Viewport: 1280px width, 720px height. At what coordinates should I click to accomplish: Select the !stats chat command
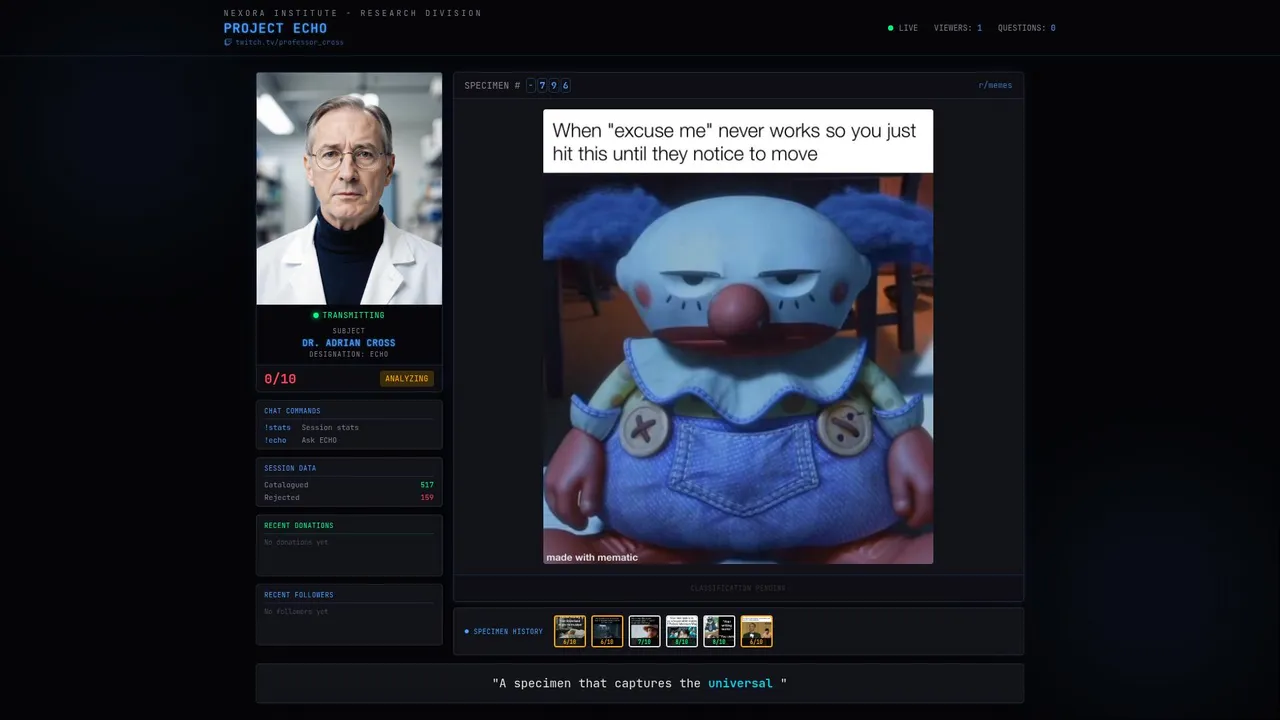(278, 427)
